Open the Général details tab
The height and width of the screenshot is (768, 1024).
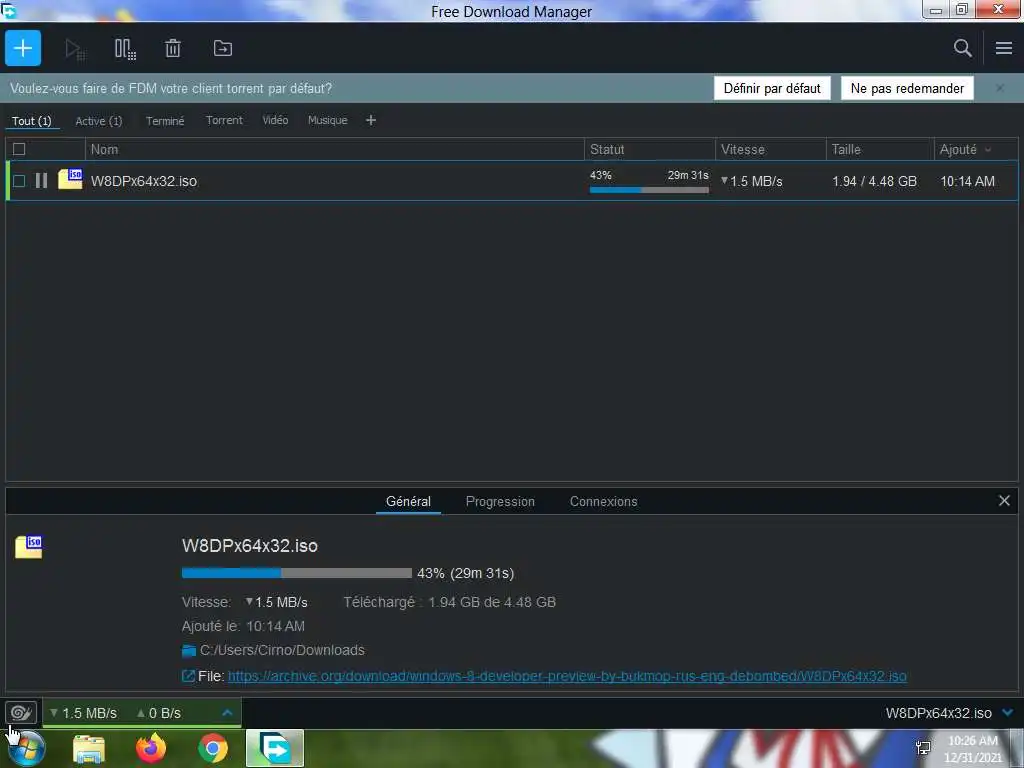coord(408,502)
